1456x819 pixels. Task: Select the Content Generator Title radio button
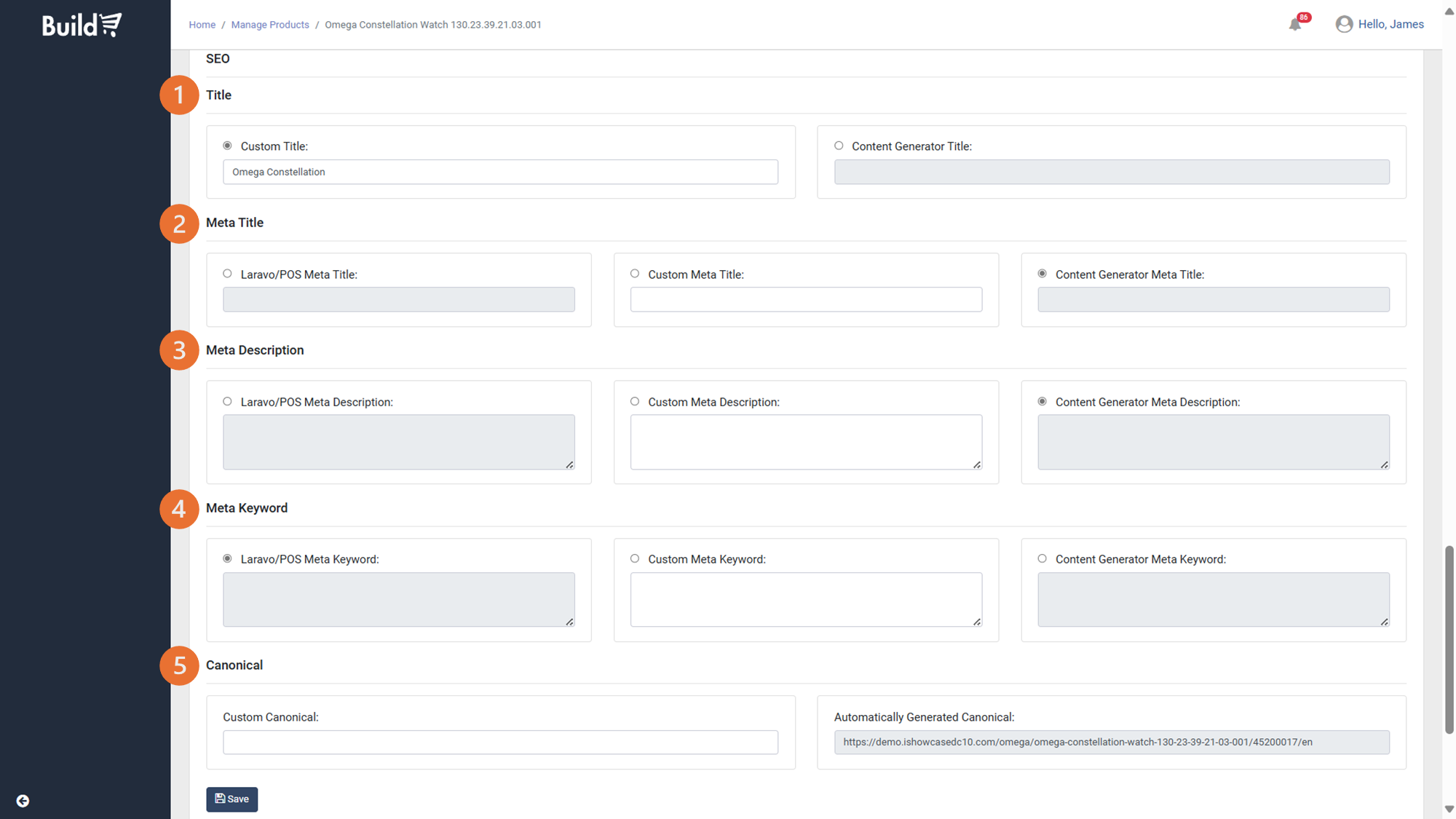coord(839,146)
